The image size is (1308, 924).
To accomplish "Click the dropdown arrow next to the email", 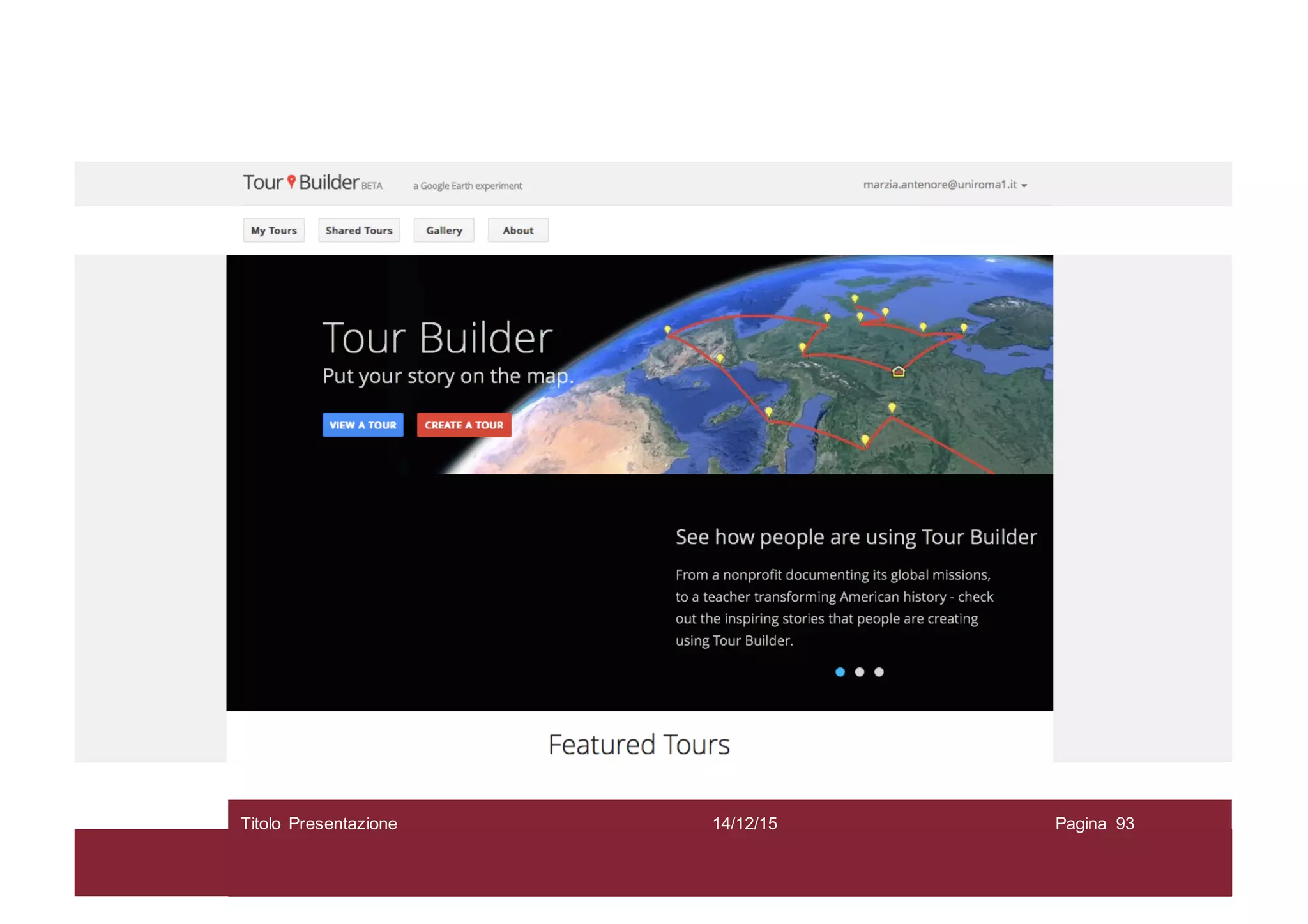I will (x=1024, y=186).
